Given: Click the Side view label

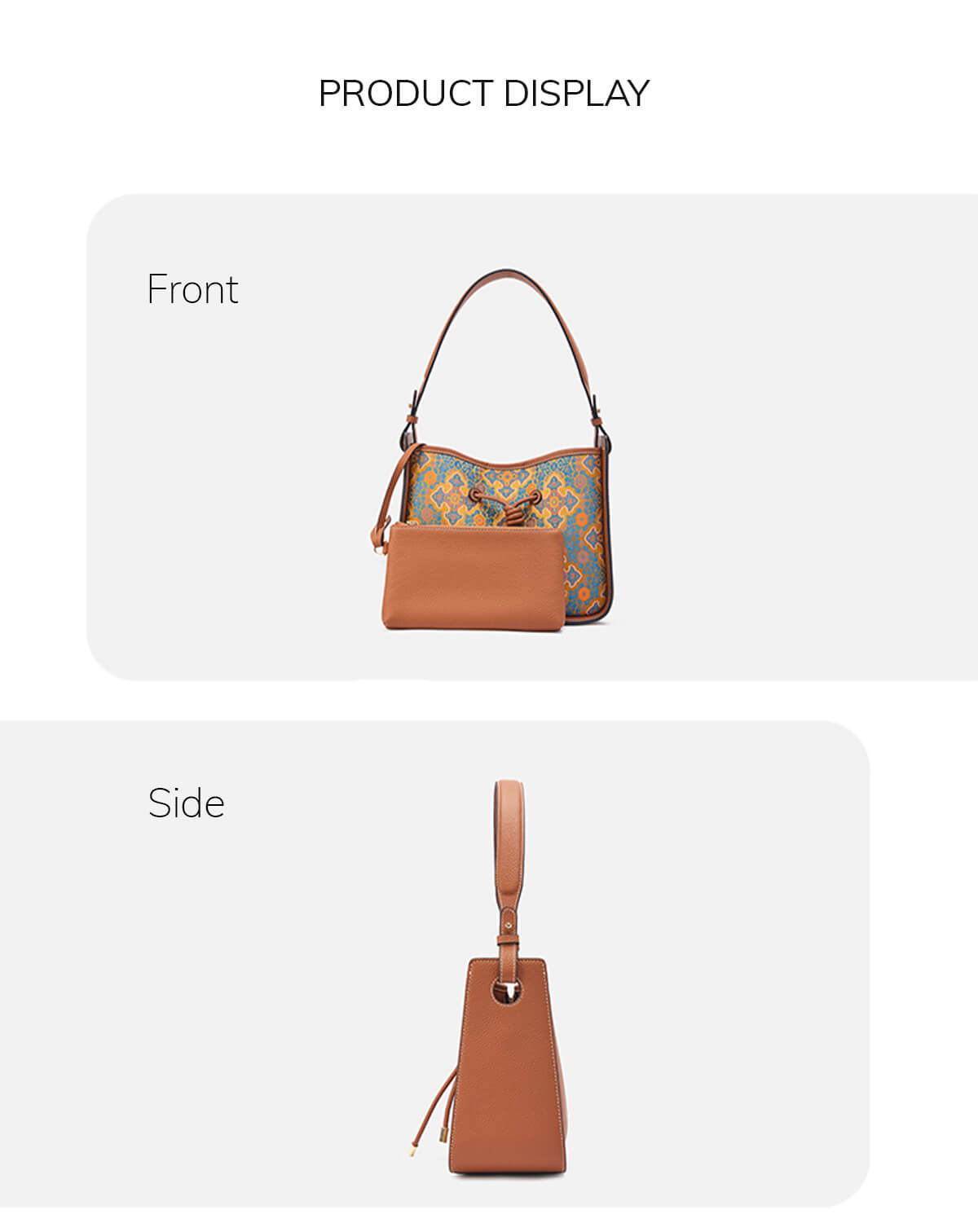Looking at the screenshot, I should point(186,803).
